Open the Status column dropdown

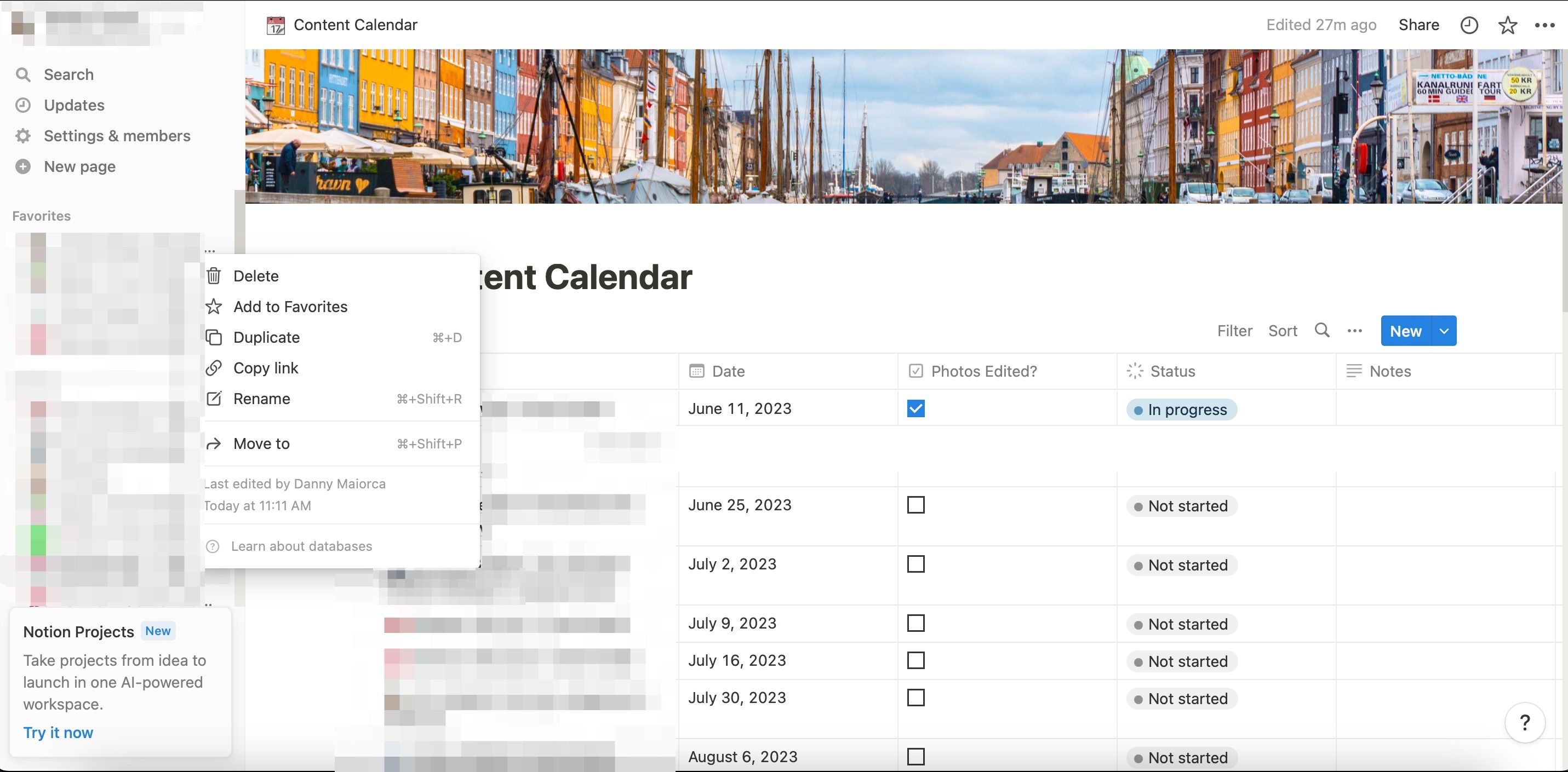1172,370
